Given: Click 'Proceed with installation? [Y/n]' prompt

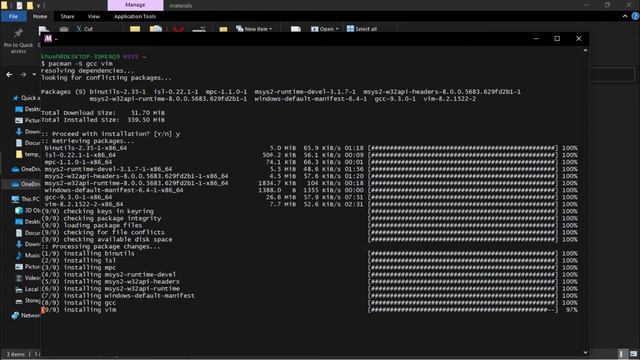Looking at the screenshot, I should [111, 134].
